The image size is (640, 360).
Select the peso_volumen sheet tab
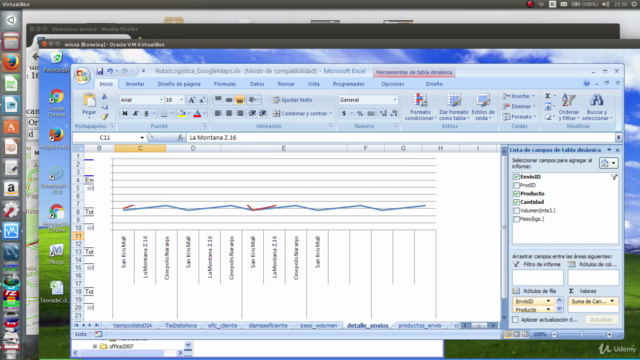318,325
